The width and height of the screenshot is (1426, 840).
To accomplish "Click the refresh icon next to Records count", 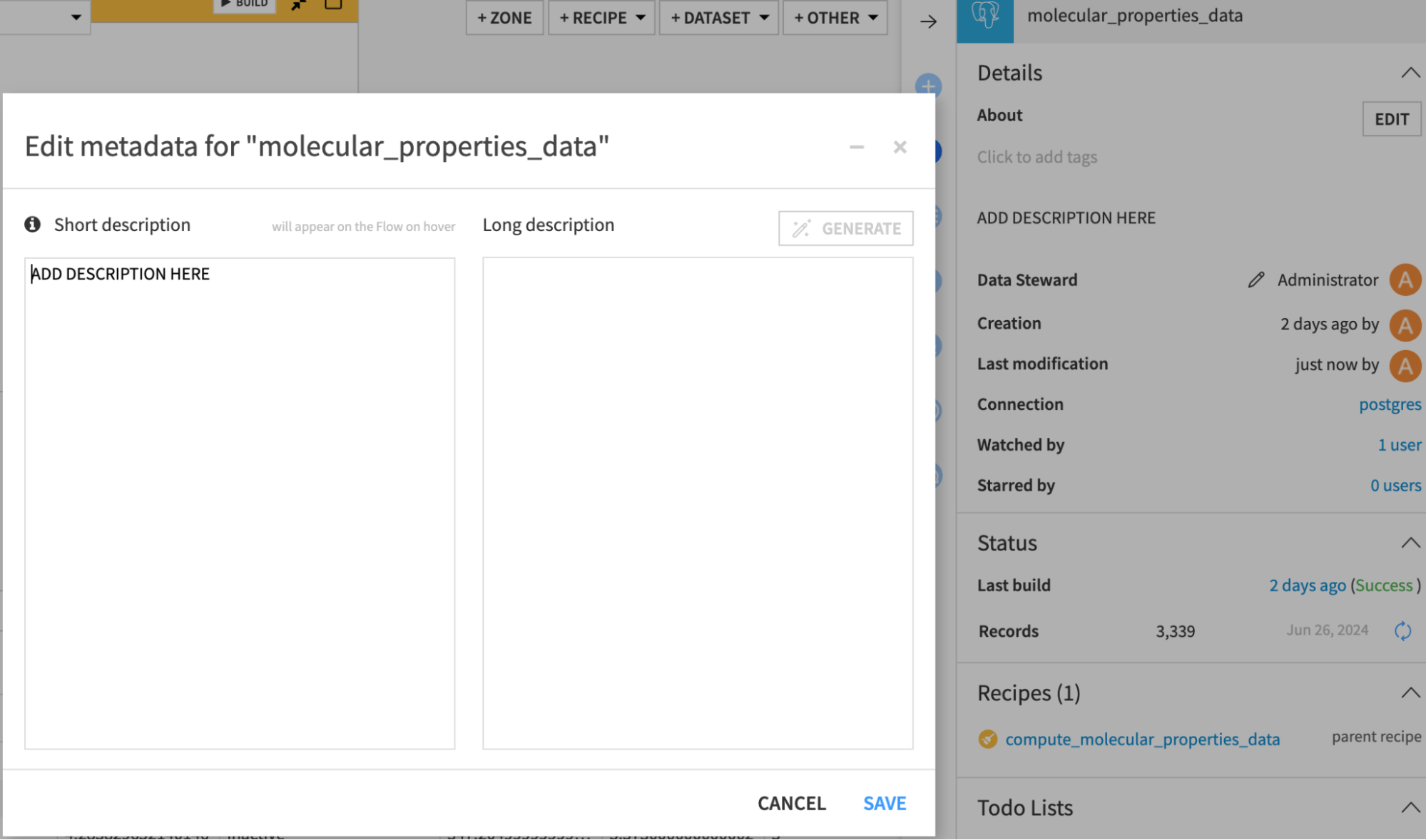I will tap(1403, 631).
